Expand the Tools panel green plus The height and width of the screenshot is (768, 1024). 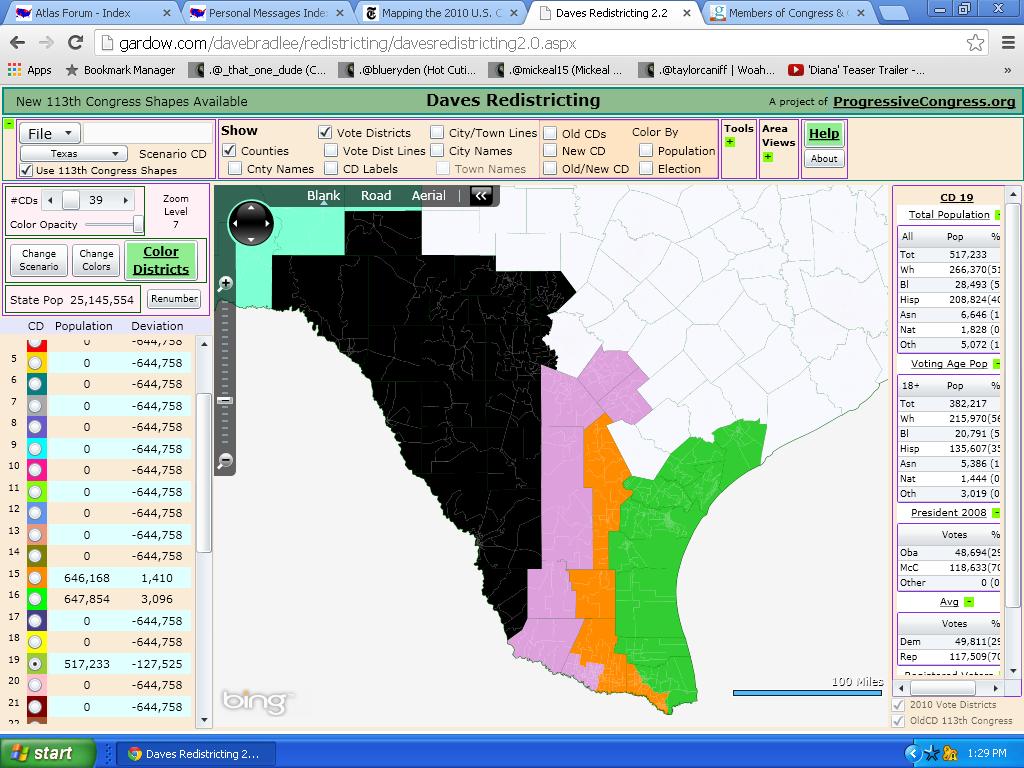730,142
